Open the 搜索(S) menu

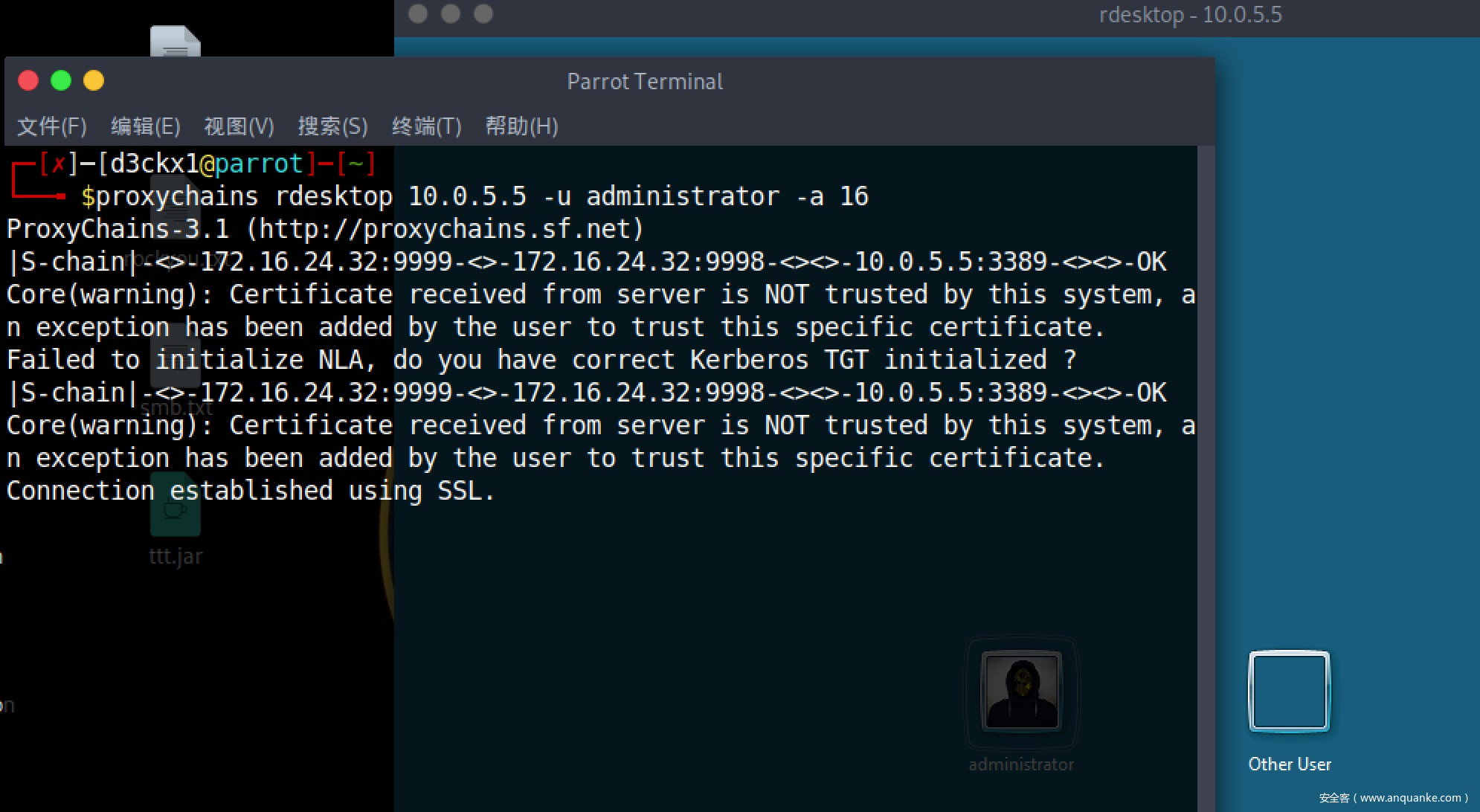click(332, 126)
